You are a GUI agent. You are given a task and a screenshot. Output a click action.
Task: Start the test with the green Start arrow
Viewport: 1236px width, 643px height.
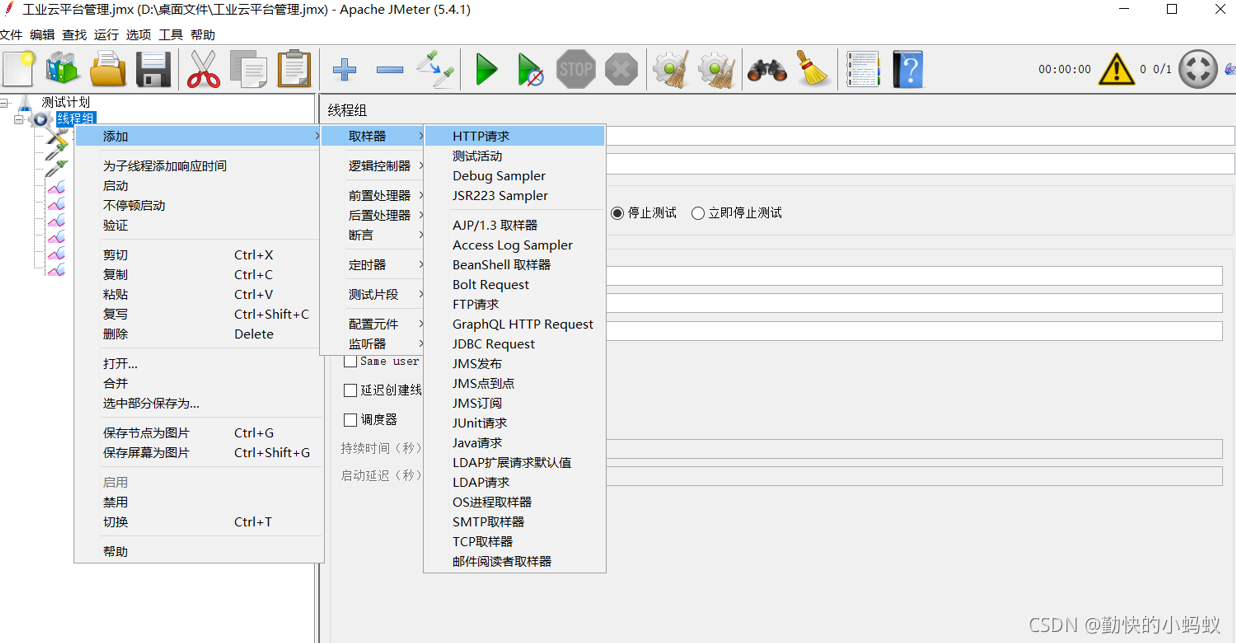(487, 69)
